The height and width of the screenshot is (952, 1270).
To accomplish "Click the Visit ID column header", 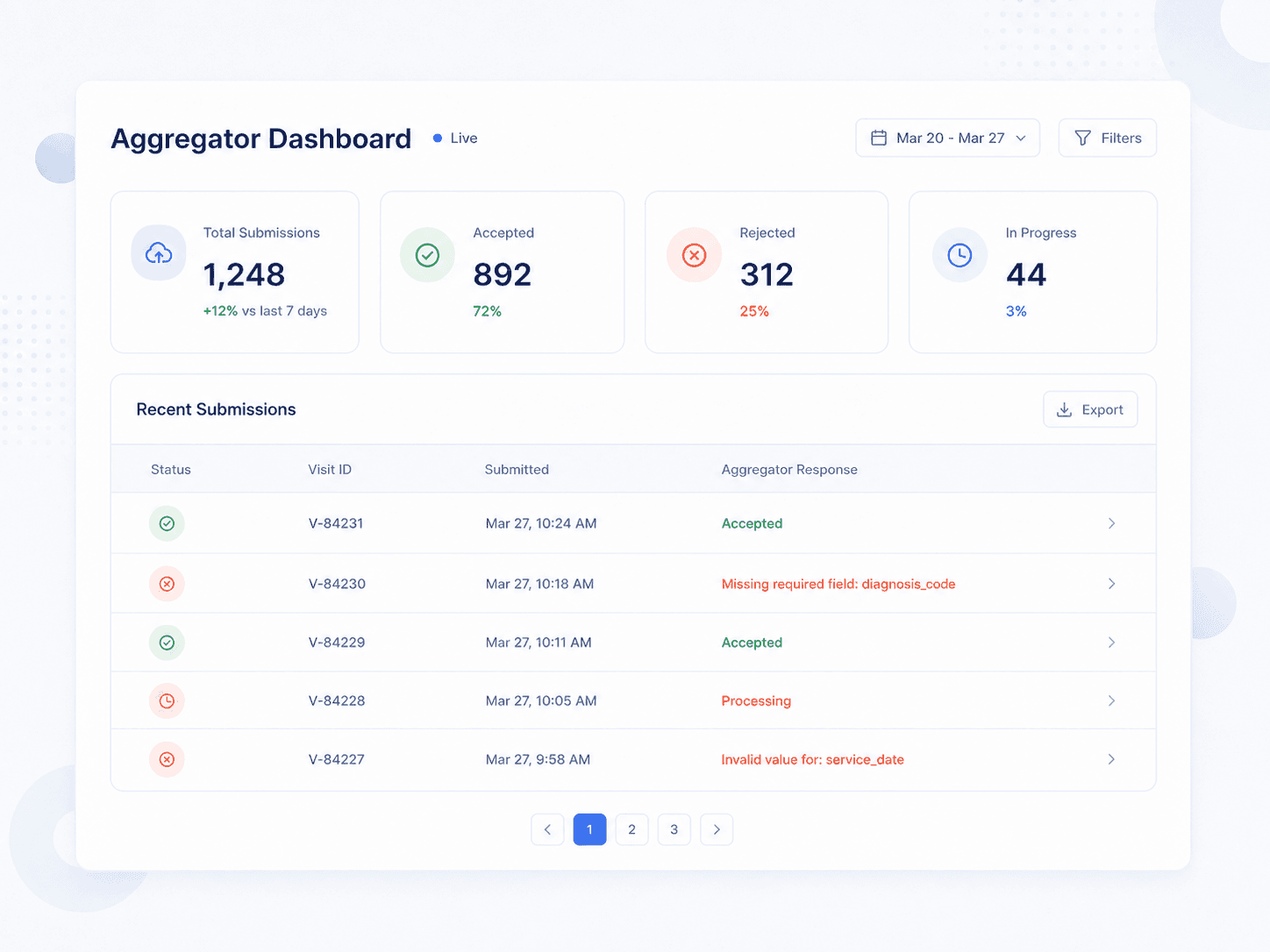I will click(x=330, y=470).
